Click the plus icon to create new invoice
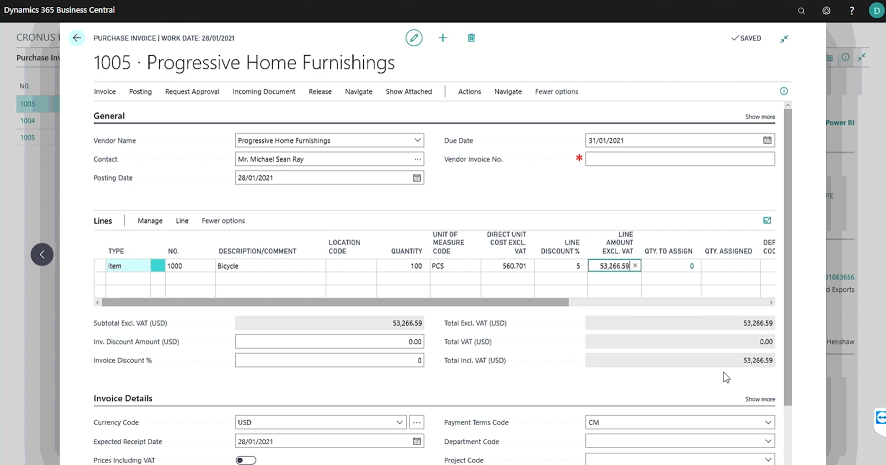This screenshot has width=886, height=465. pyautogui.click(x=443, y=38)
